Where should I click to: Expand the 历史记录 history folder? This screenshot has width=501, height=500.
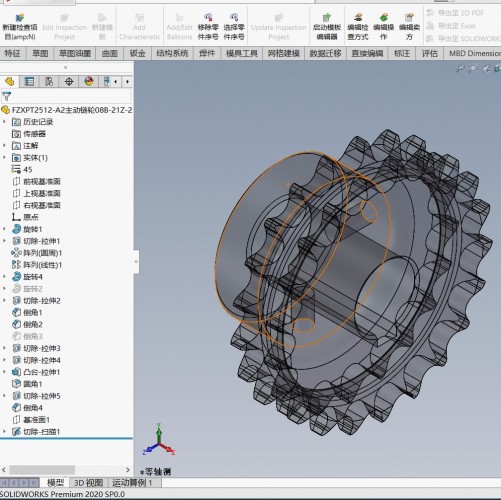(4, 122)
